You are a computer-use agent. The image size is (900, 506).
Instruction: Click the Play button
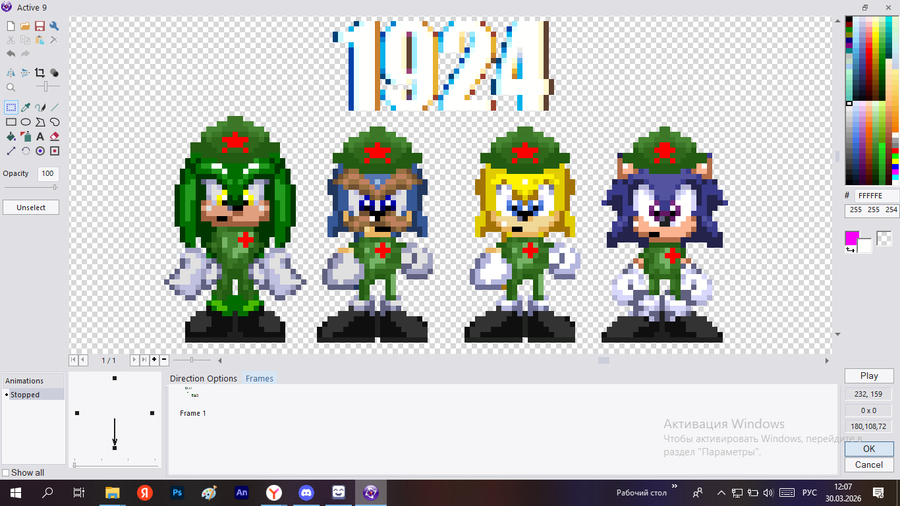click(x=868, y=376)
